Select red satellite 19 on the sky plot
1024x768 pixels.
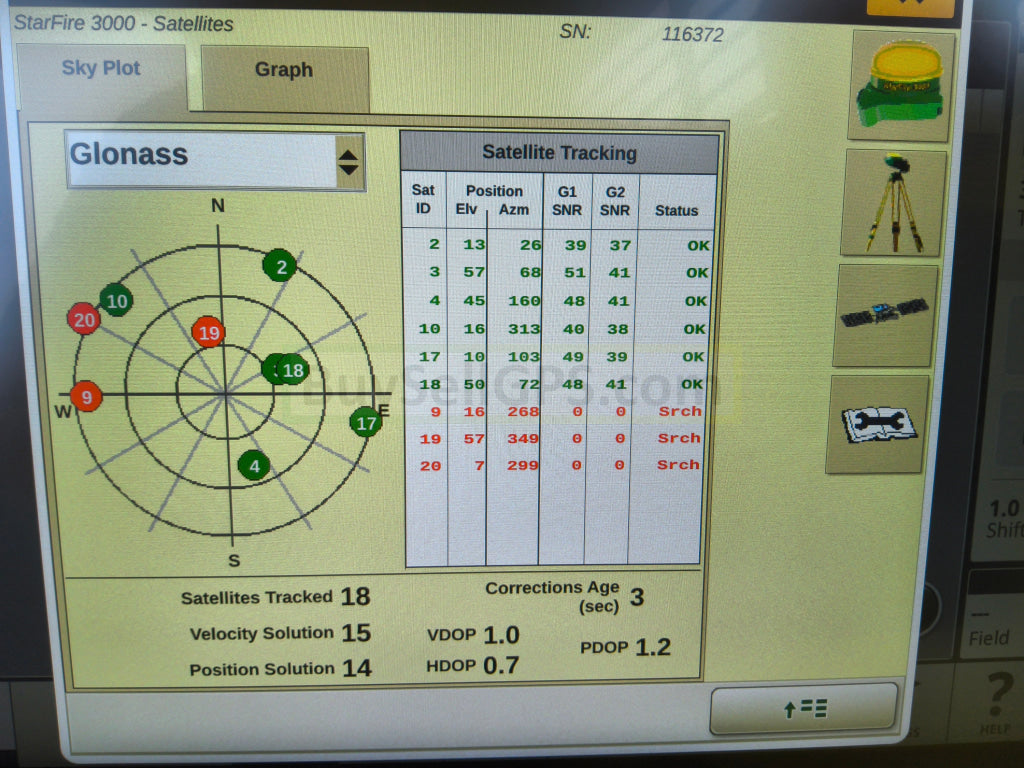click(x=208, y=332)
